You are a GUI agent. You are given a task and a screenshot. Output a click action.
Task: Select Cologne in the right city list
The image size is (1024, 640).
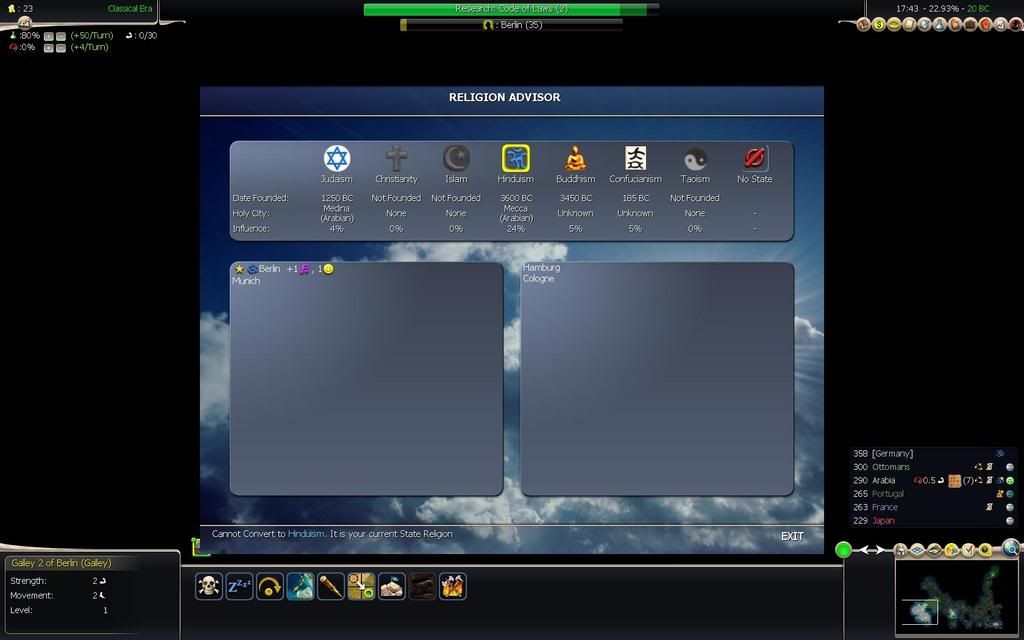539,279
